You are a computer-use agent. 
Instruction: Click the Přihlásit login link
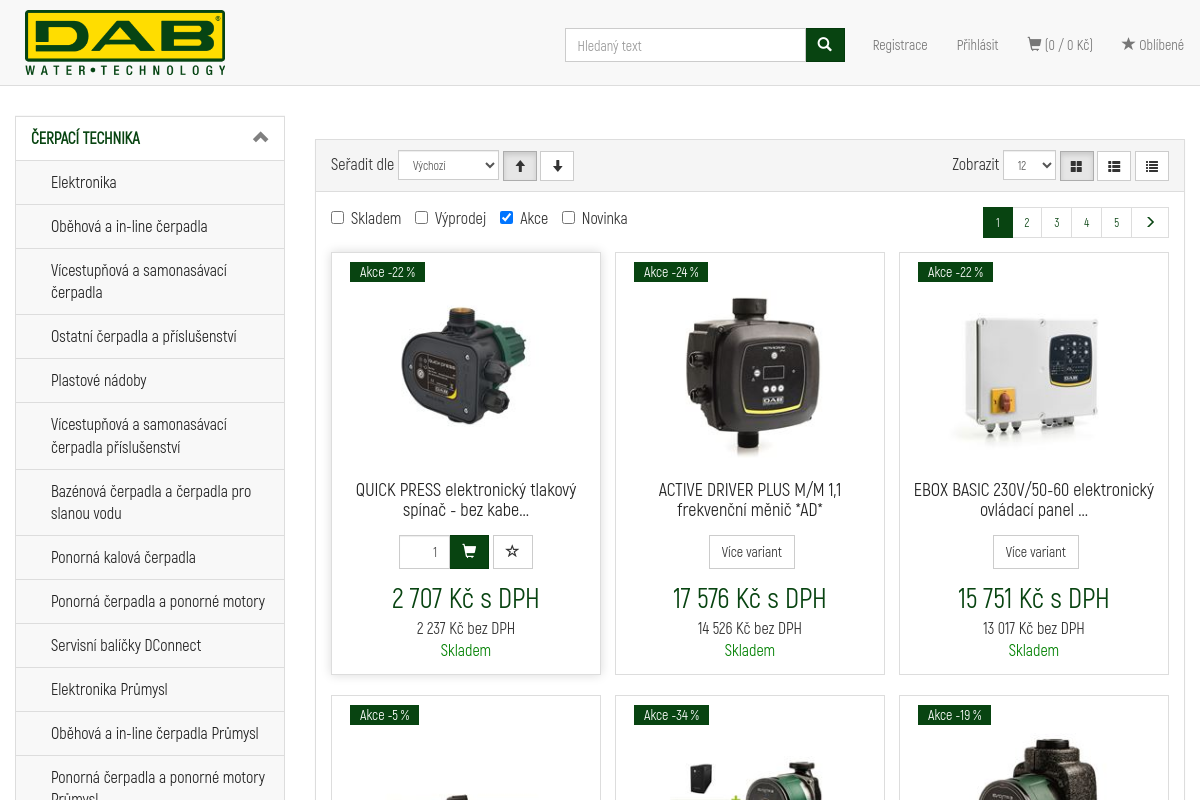coord(977,45)
